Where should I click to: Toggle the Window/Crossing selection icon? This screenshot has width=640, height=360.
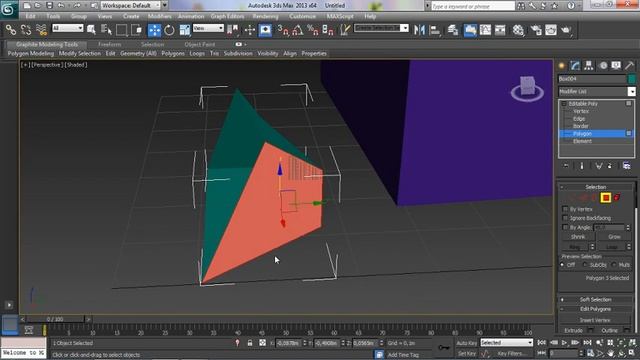(136, 30)
